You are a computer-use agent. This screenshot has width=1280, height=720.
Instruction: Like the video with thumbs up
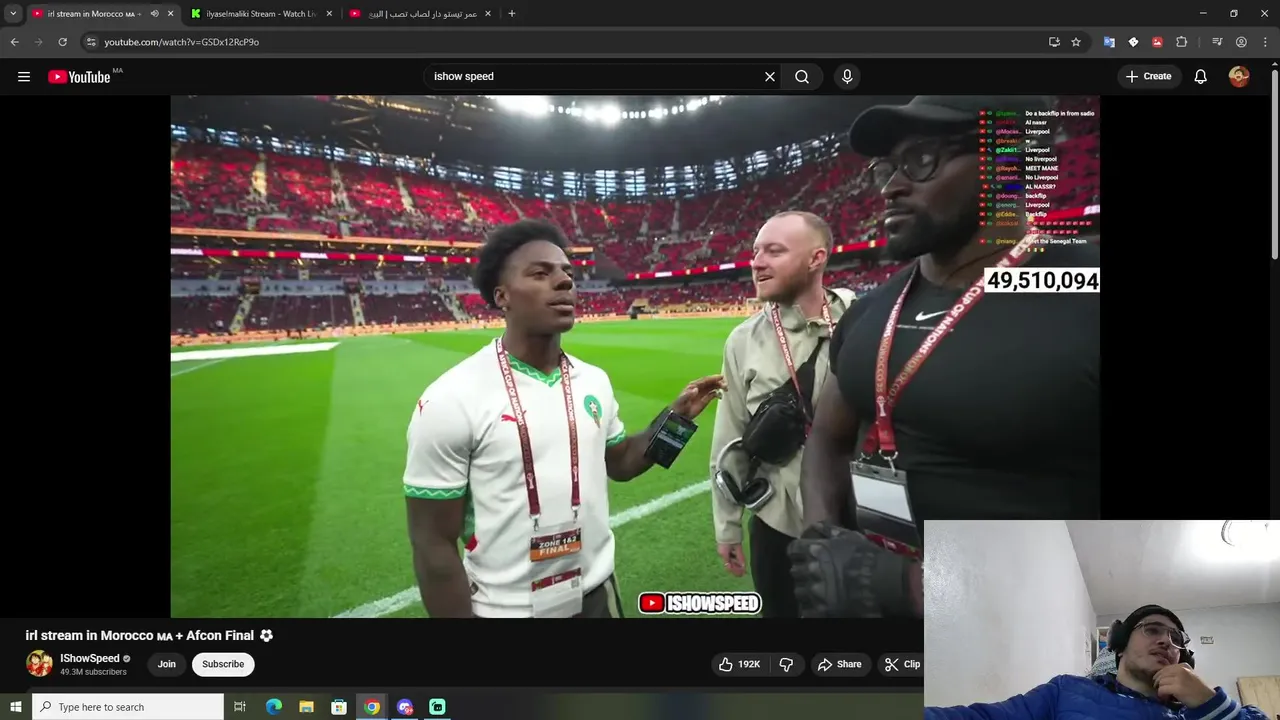coord(739,664)
